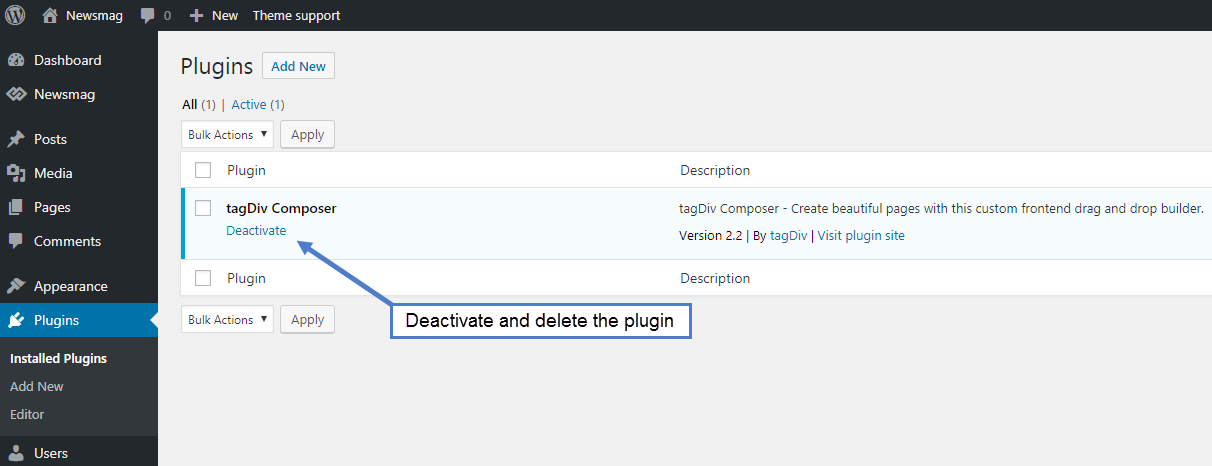Click the bottom Apply button
Screen dimensions: 1212x466
[x=307, y=319]
